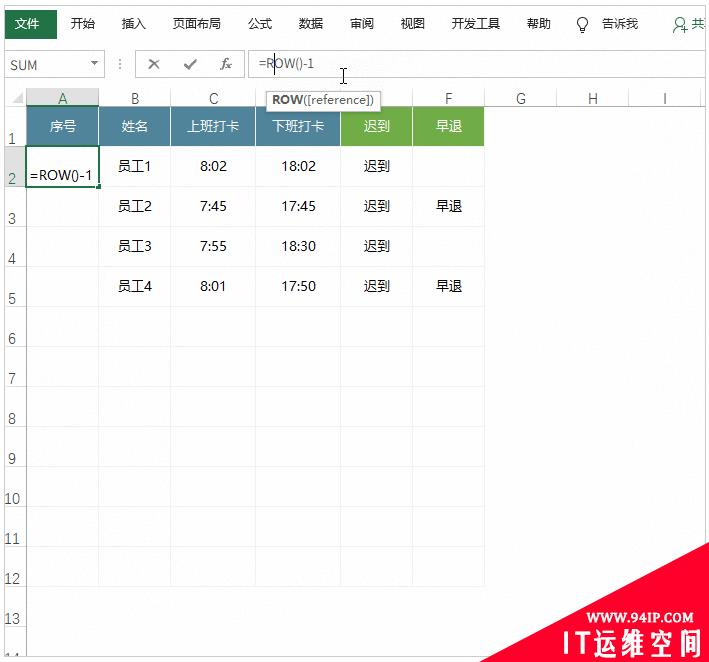This screenshot has width=709, height=662.
Task: Click 迟到 in 员工1 row
Action: 377,166
